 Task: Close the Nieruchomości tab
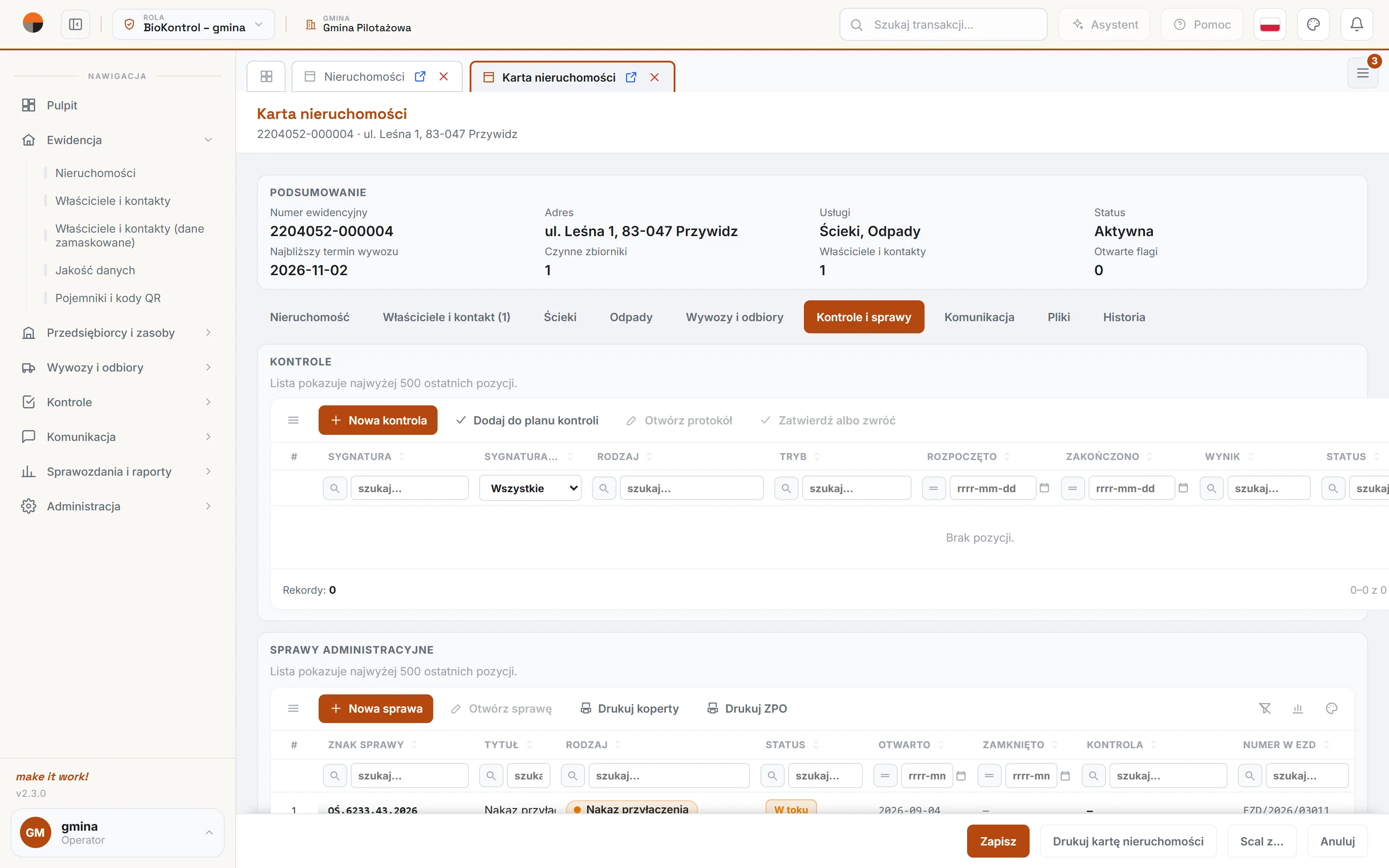444,76
